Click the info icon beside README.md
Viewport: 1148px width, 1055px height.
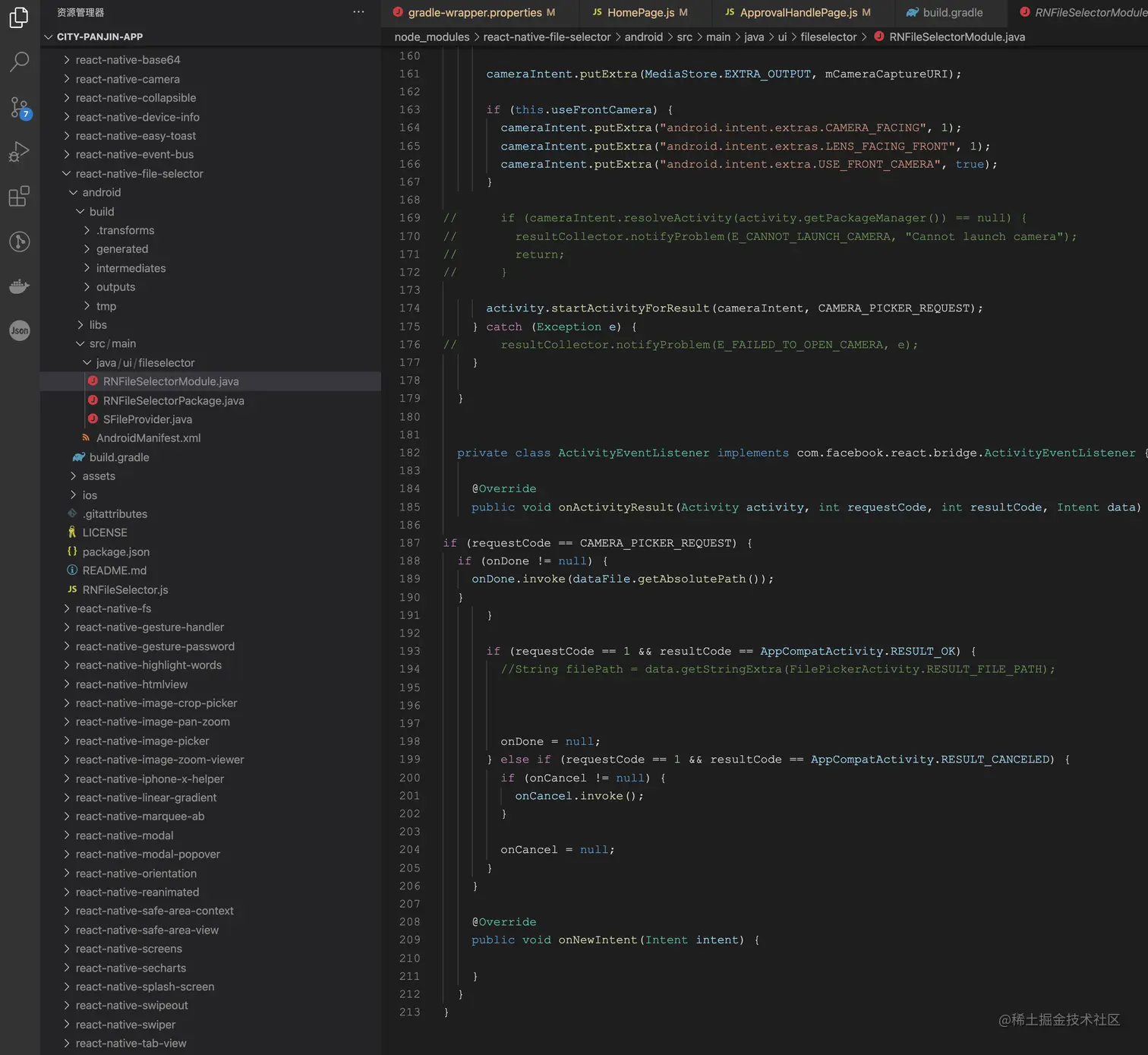(72, 570)
